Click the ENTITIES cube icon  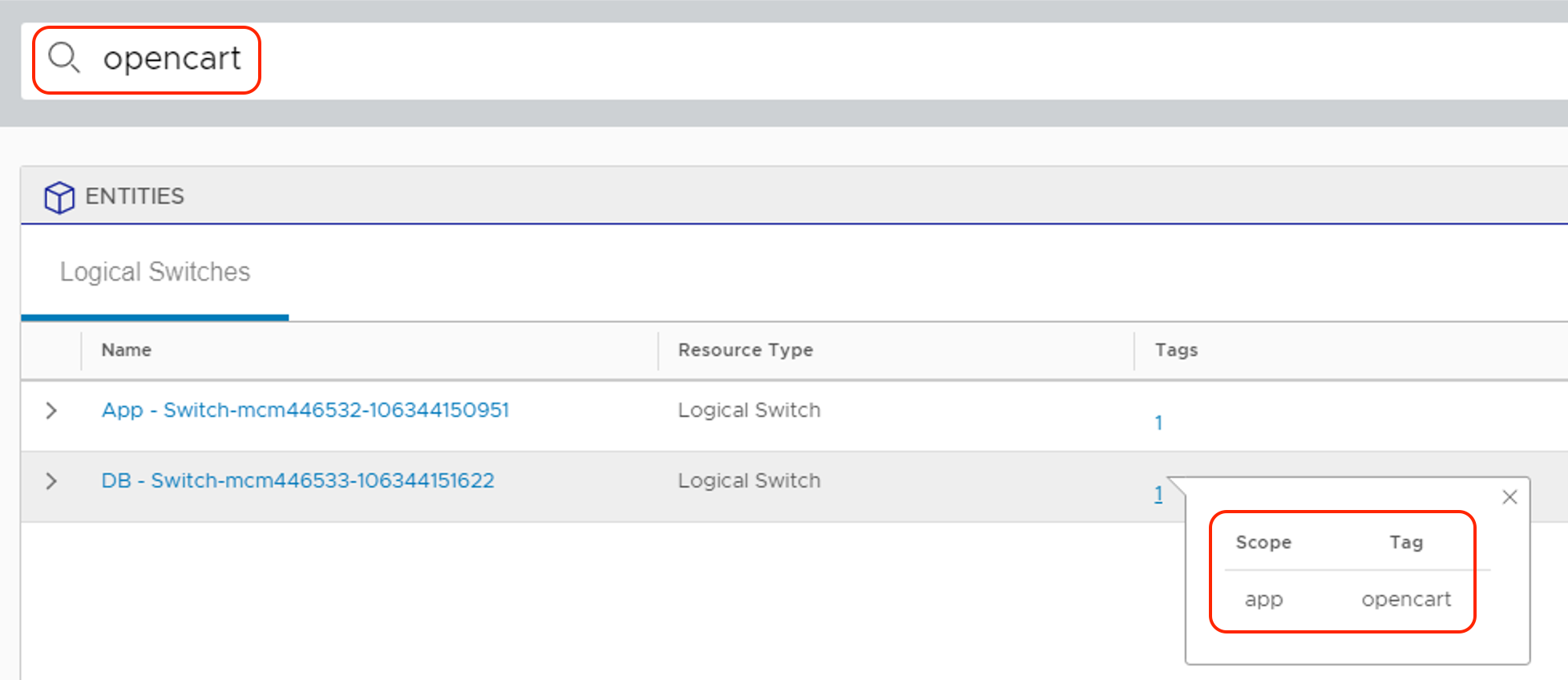(59, 196)
